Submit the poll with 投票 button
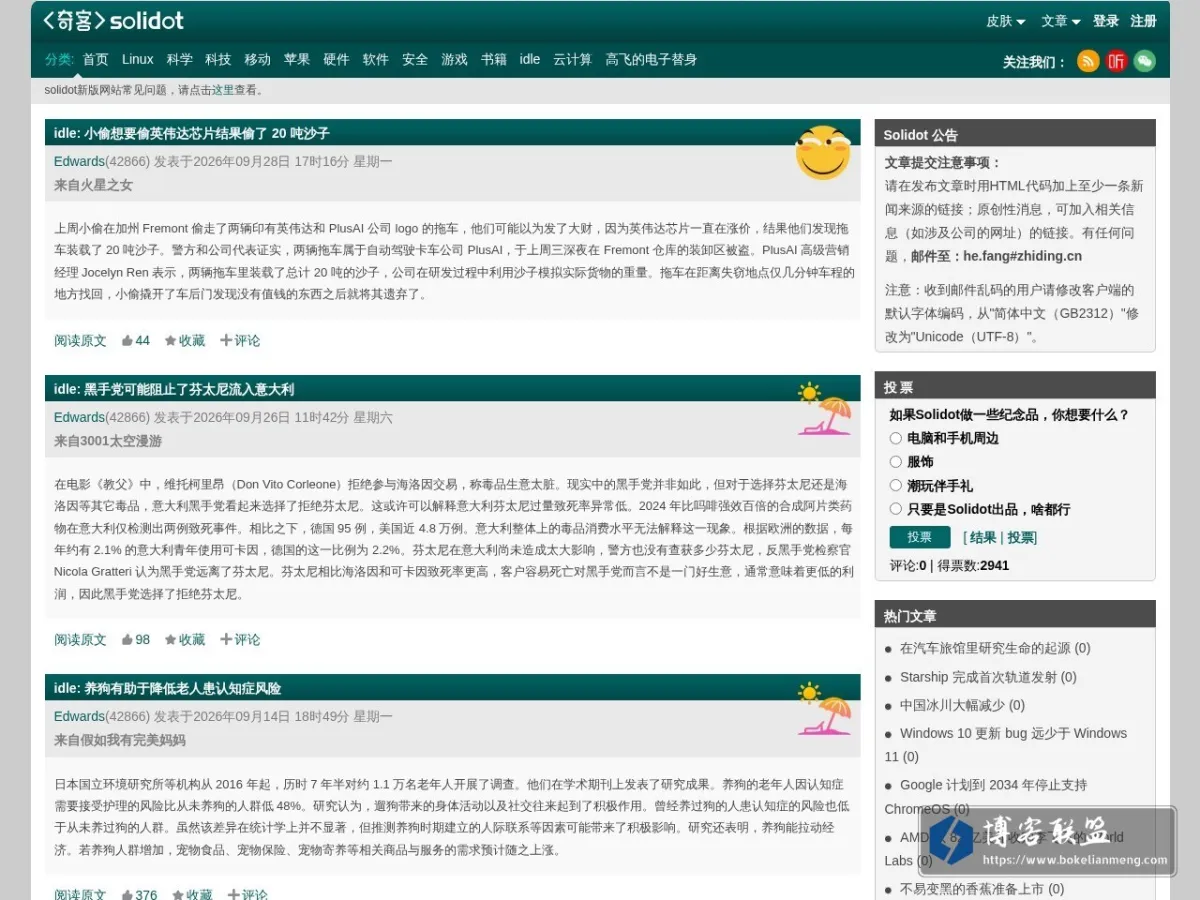The image size is (1200, 900). click(x=920, y=537)
